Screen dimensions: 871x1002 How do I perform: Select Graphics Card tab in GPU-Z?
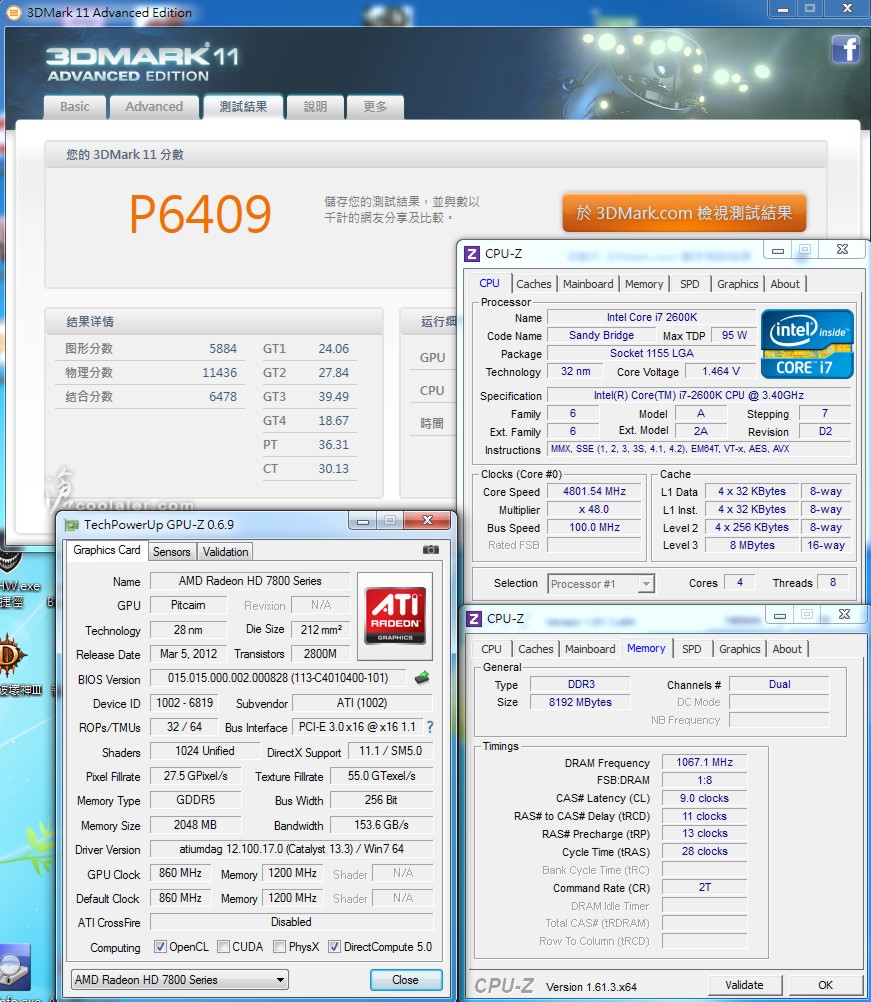tap(107, 550)
